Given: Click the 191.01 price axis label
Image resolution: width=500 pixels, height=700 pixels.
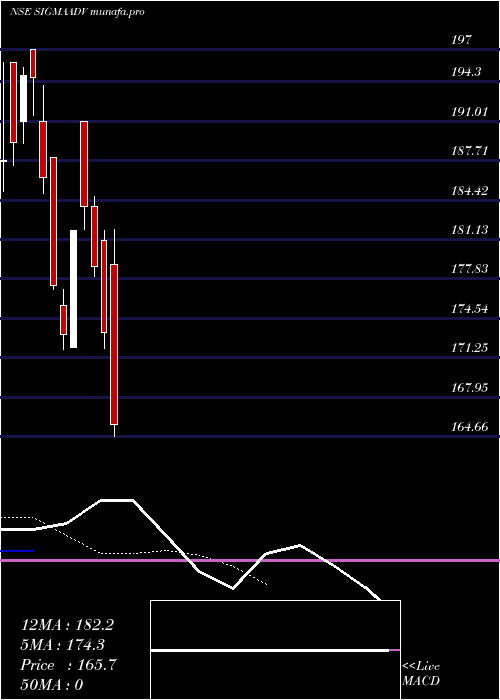Looking at the screenshot, I should pyautogui.click(x=469, y=111).
